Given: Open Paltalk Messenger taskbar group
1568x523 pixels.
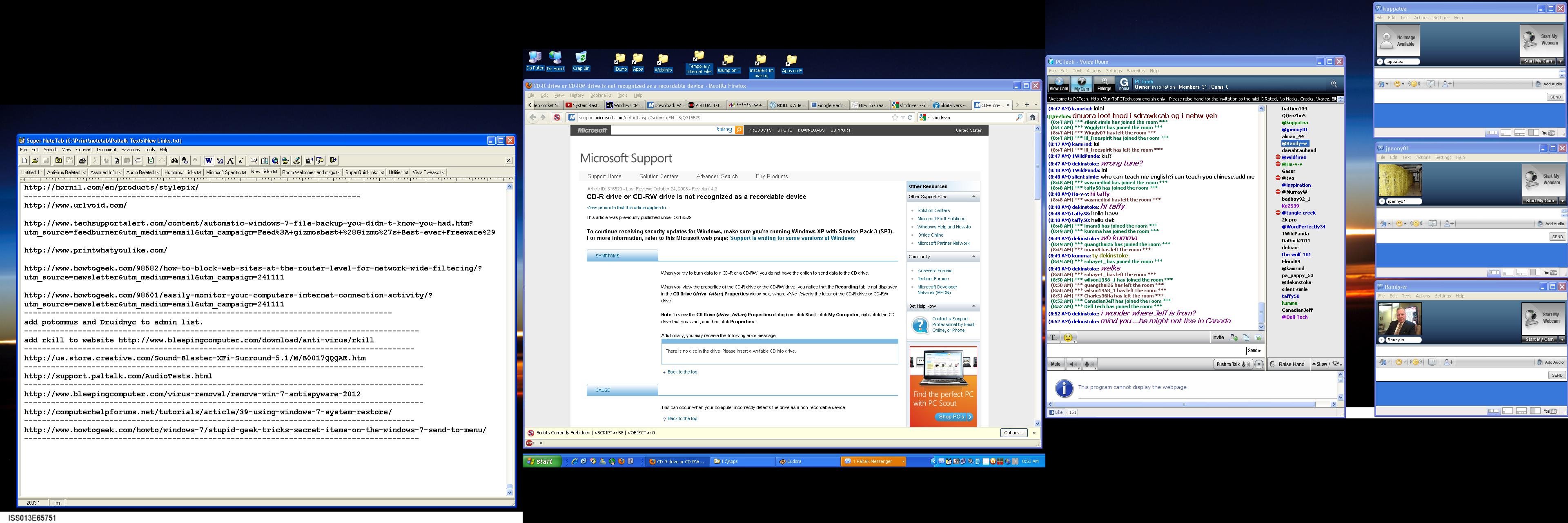Looking at the screenshot, I should 873,461.
